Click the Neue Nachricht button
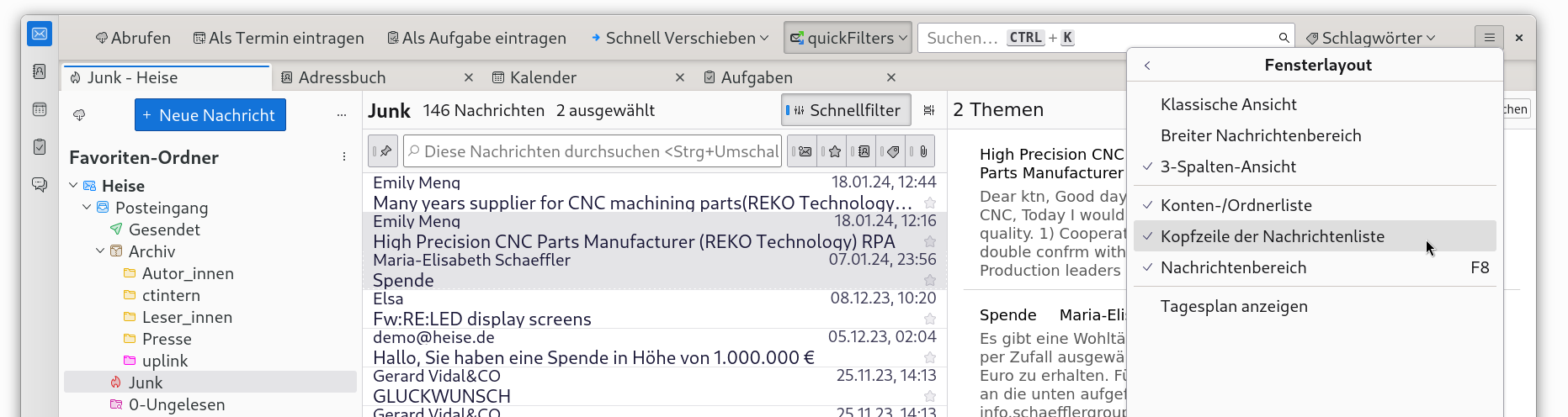This screenshot has height=417, width=1568. point(210,115)
